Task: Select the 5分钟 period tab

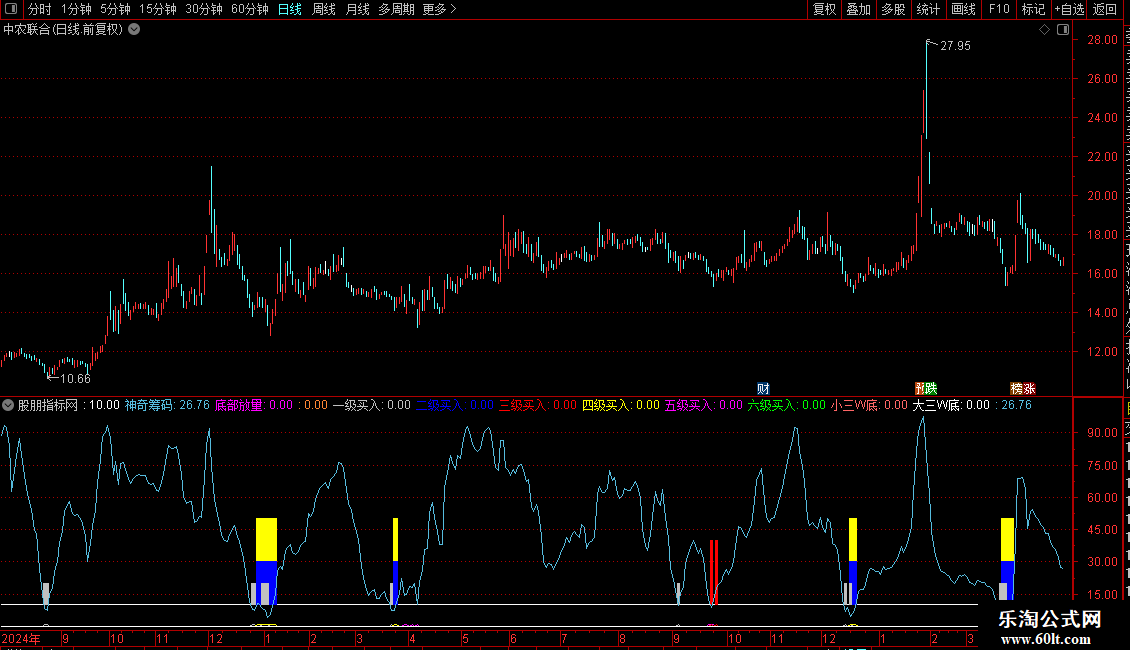Action: [115, 9]
